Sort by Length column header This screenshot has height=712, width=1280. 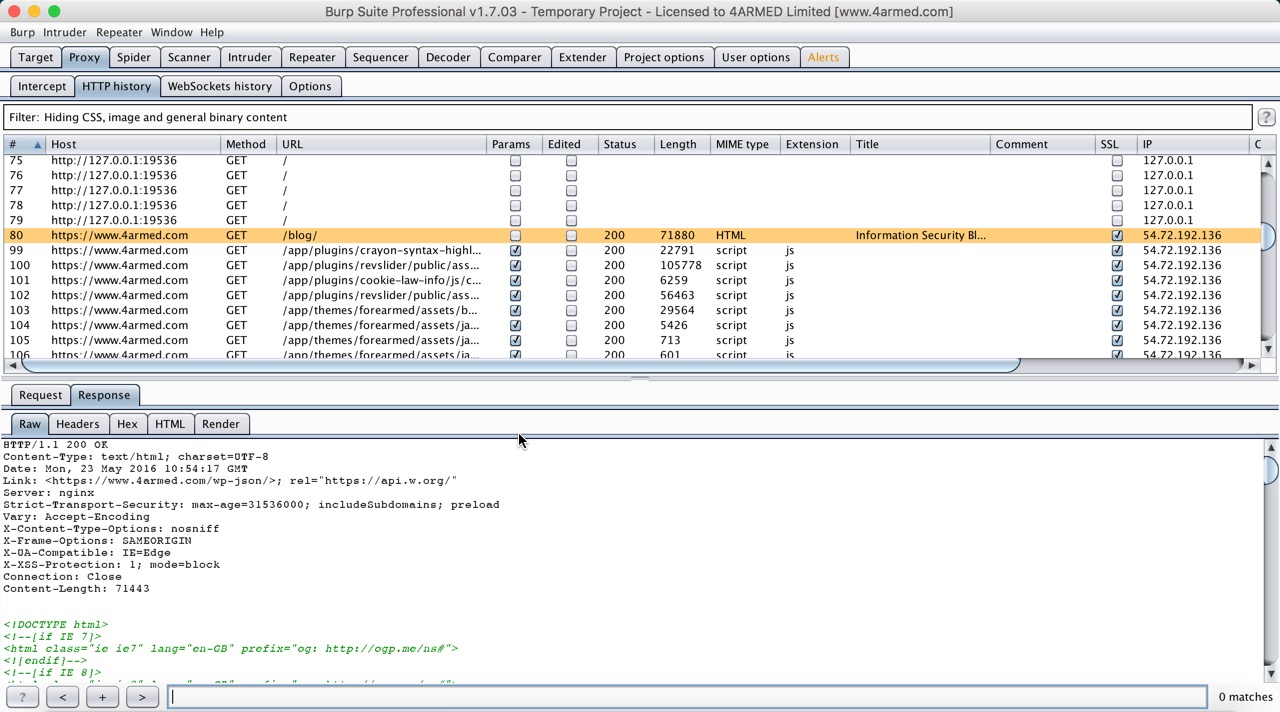[x=682, y=144]
